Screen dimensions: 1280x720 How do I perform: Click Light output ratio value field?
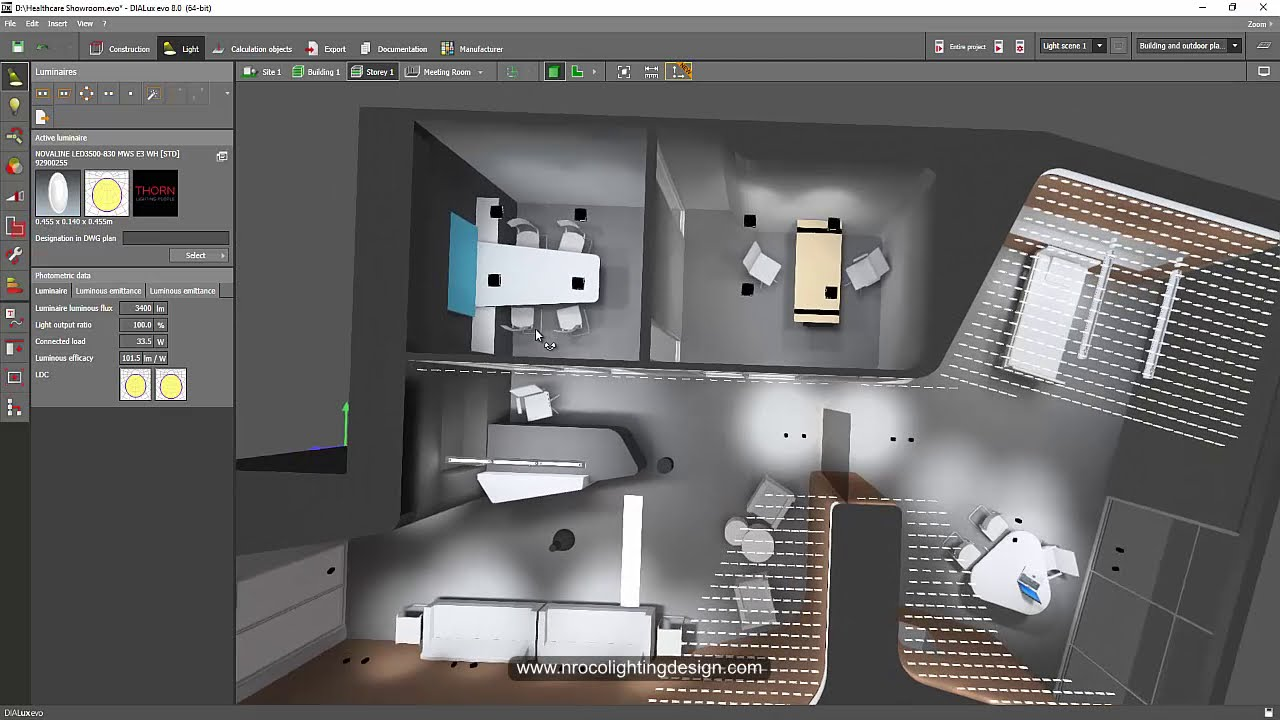137,325
